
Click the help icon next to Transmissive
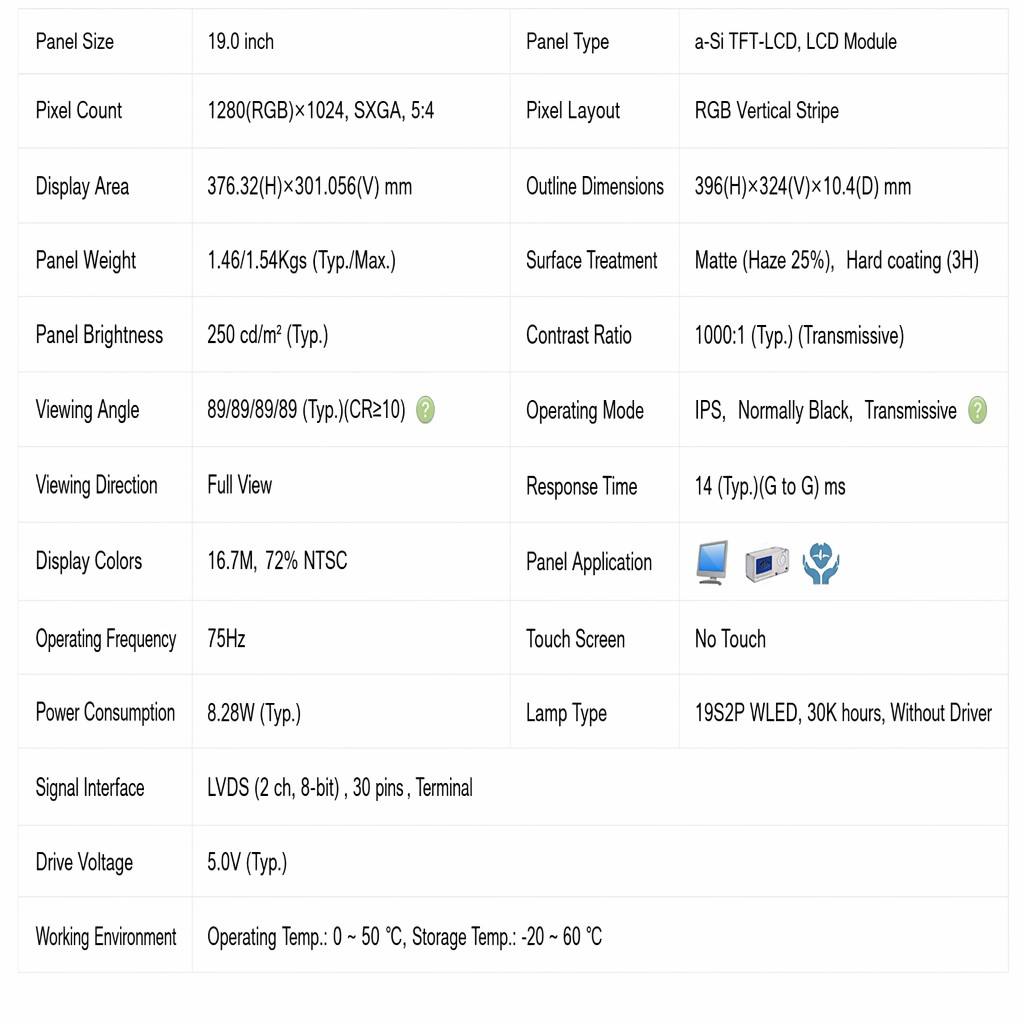point(977,410)
